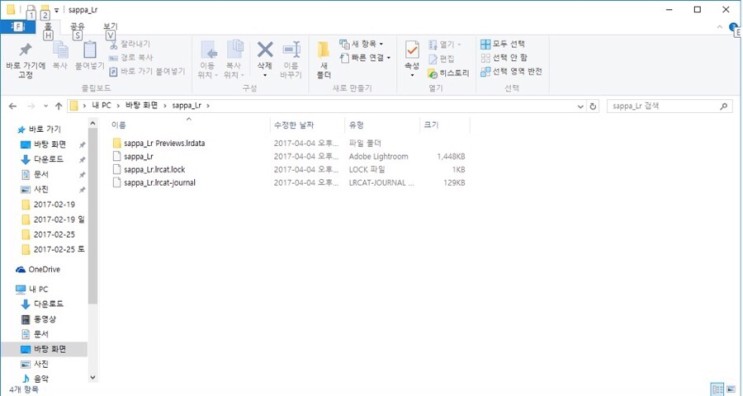Screen dimensions: 743x396
Task: Open 음악 under 내 PC
Action: point(41,378)
